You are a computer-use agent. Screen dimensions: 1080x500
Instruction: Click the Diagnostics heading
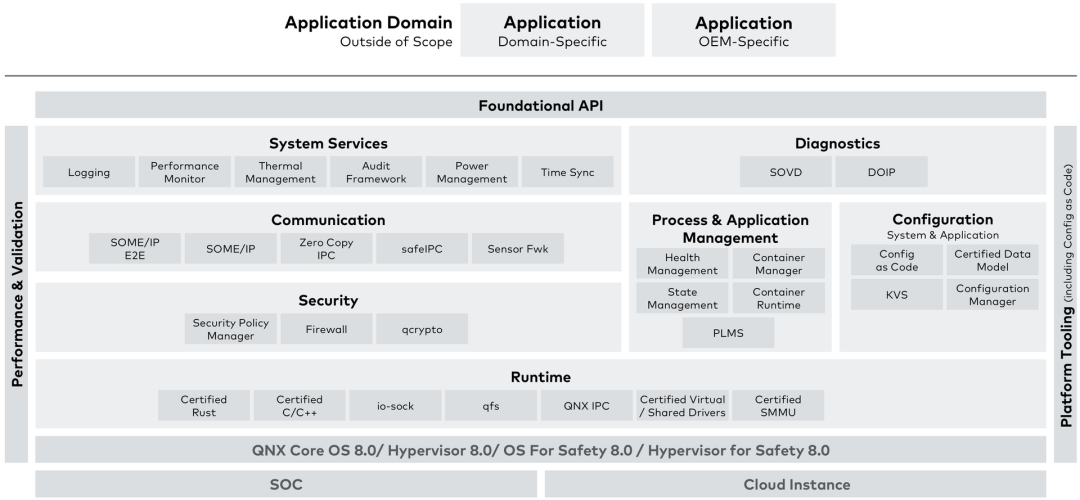(838, 144)
